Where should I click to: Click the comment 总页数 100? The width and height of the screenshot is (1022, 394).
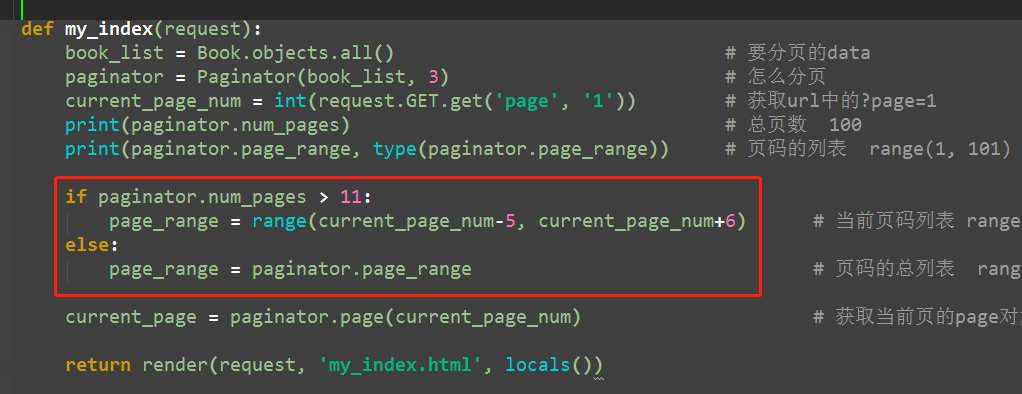tap(793, 125)
